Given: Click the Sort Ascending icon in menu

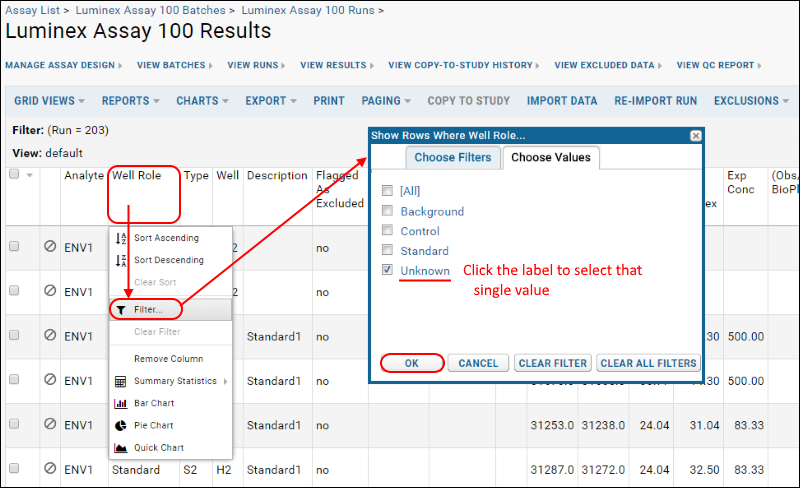Looking at the screenshot, I should tap(121, 238).
